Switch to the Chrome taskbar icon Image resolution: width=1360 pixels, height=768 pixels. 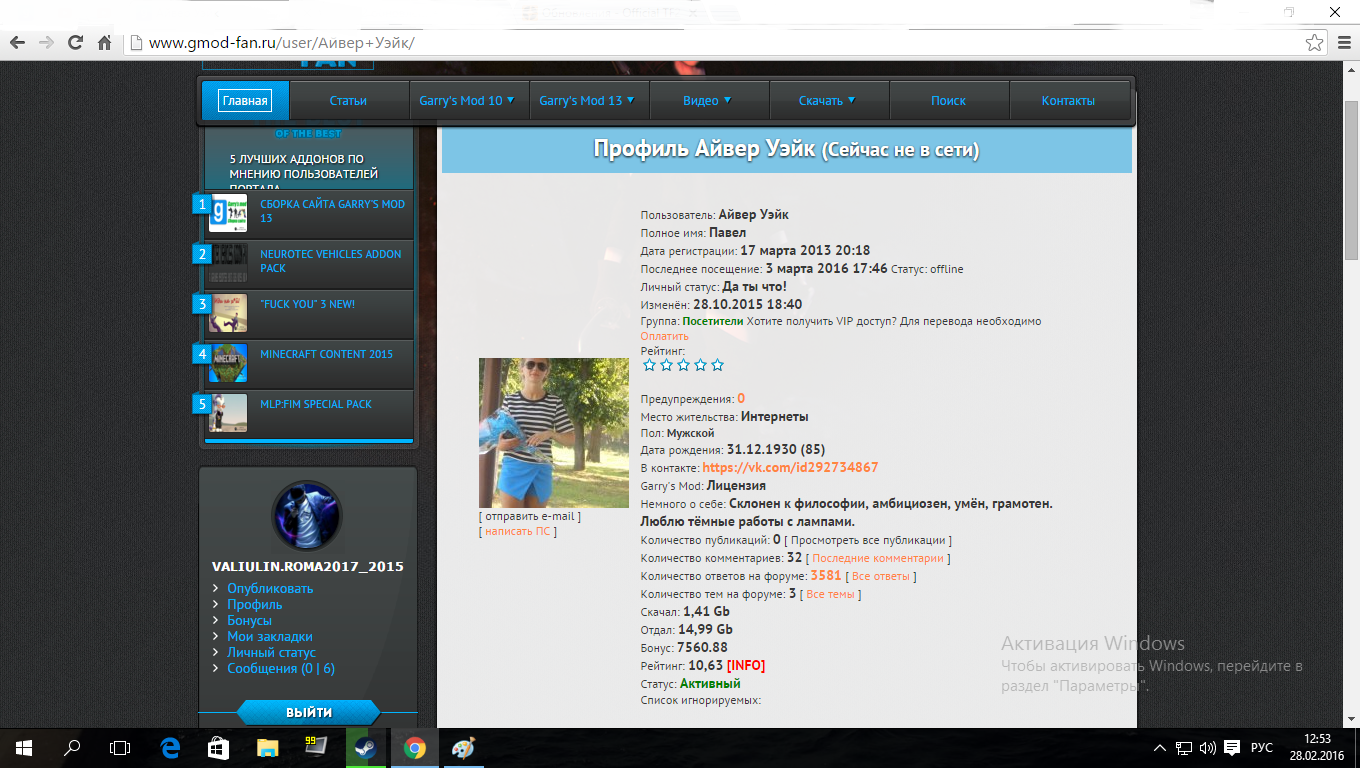[414, 747]
